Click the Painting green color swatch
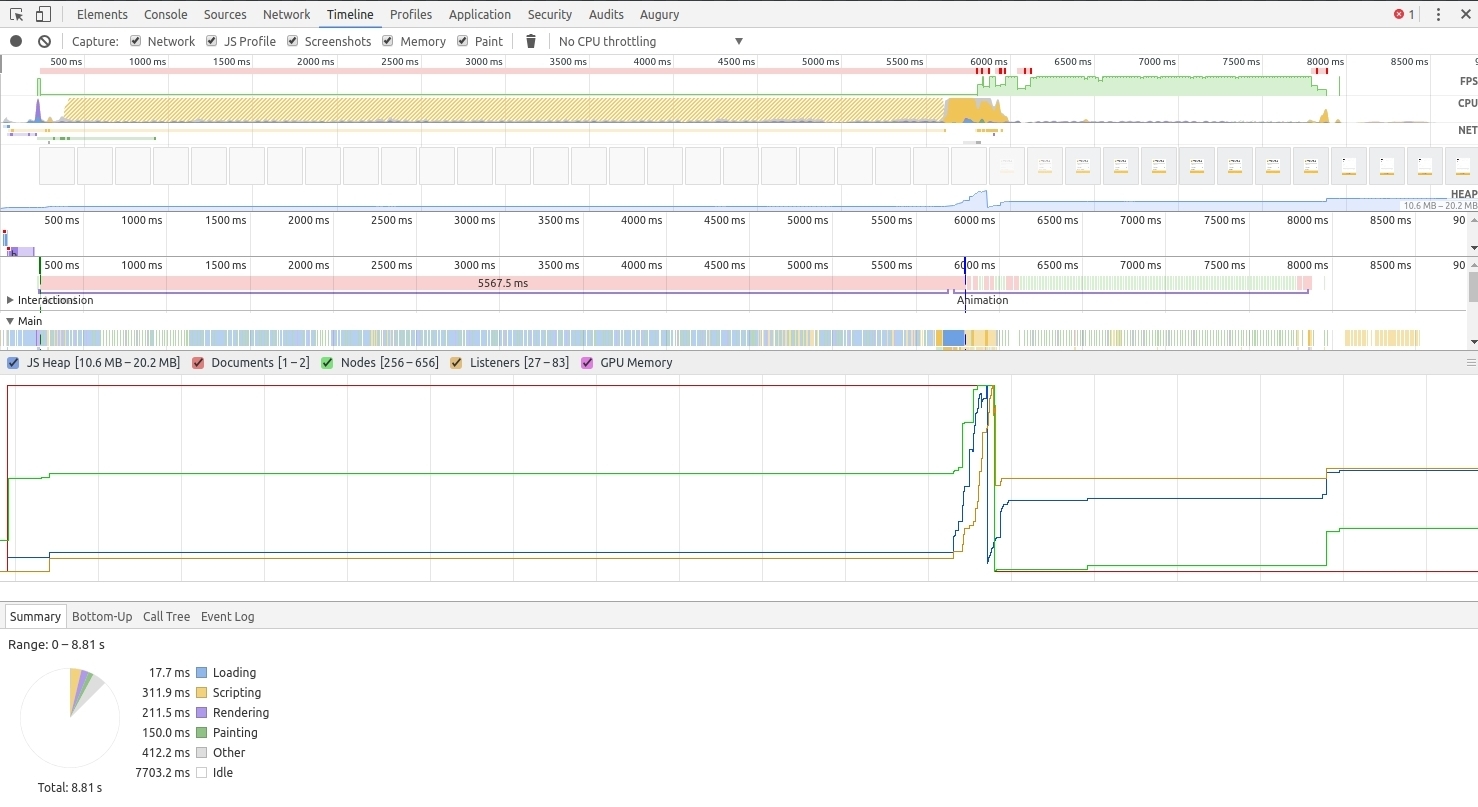 click(201, 733)
